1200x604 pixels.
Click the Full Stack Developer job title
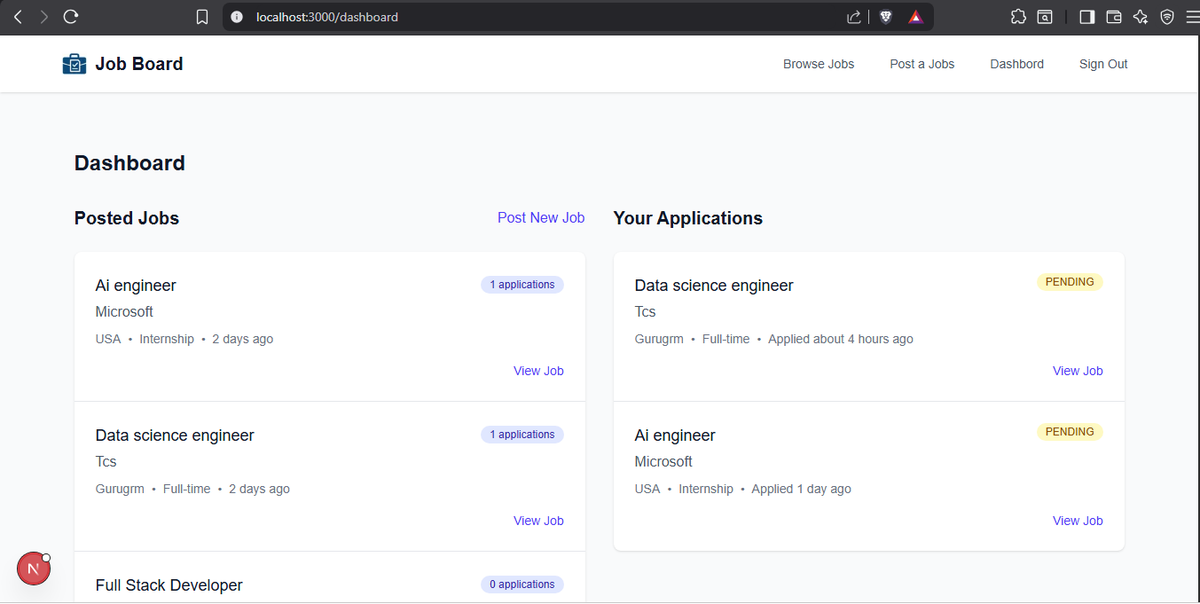pyautogui.click(x=169, y=586)
